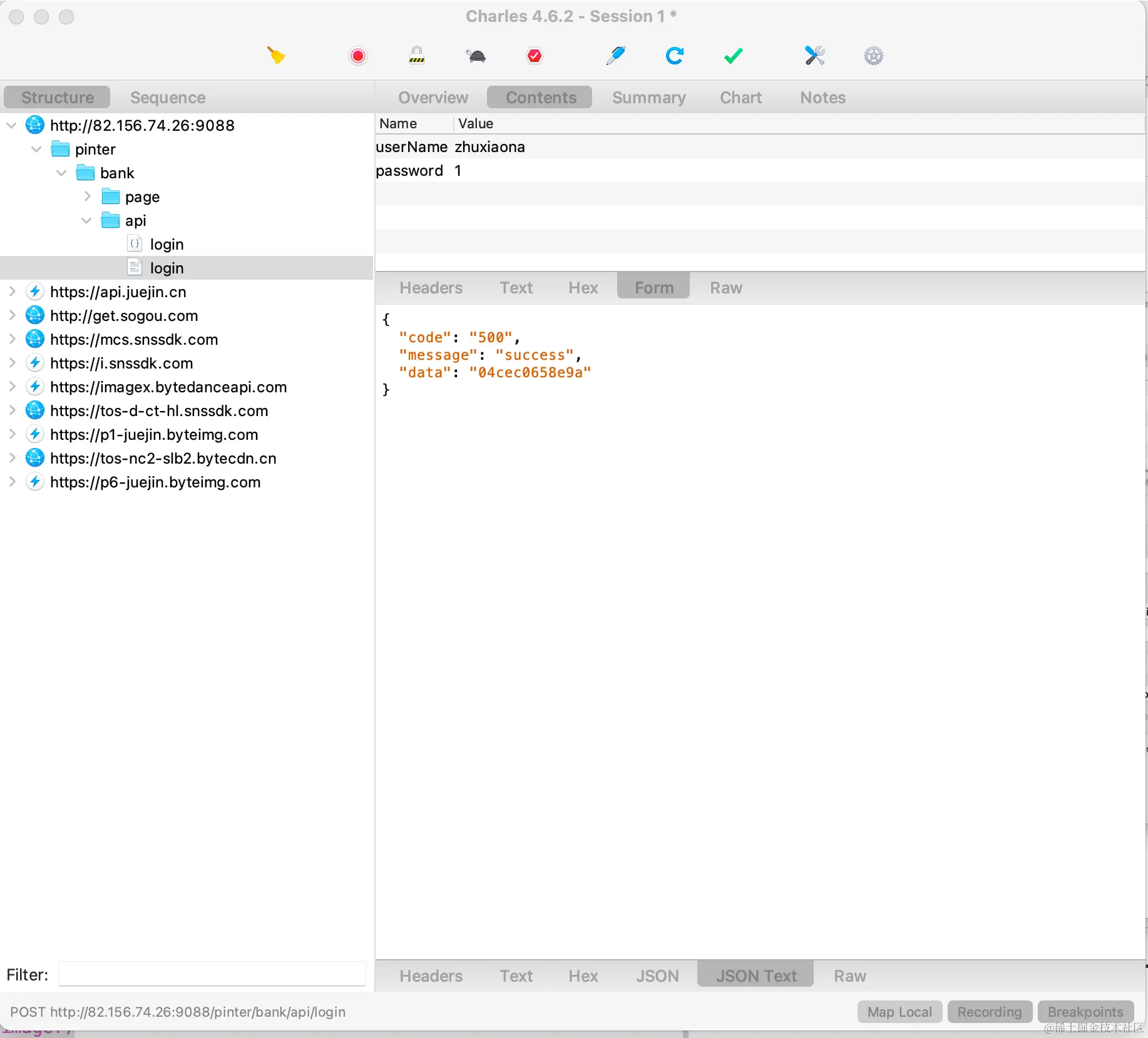1148x1038 pixels.
Task: Click the Recording status button
Action: pyautogui.click(x=989, y=1012)
